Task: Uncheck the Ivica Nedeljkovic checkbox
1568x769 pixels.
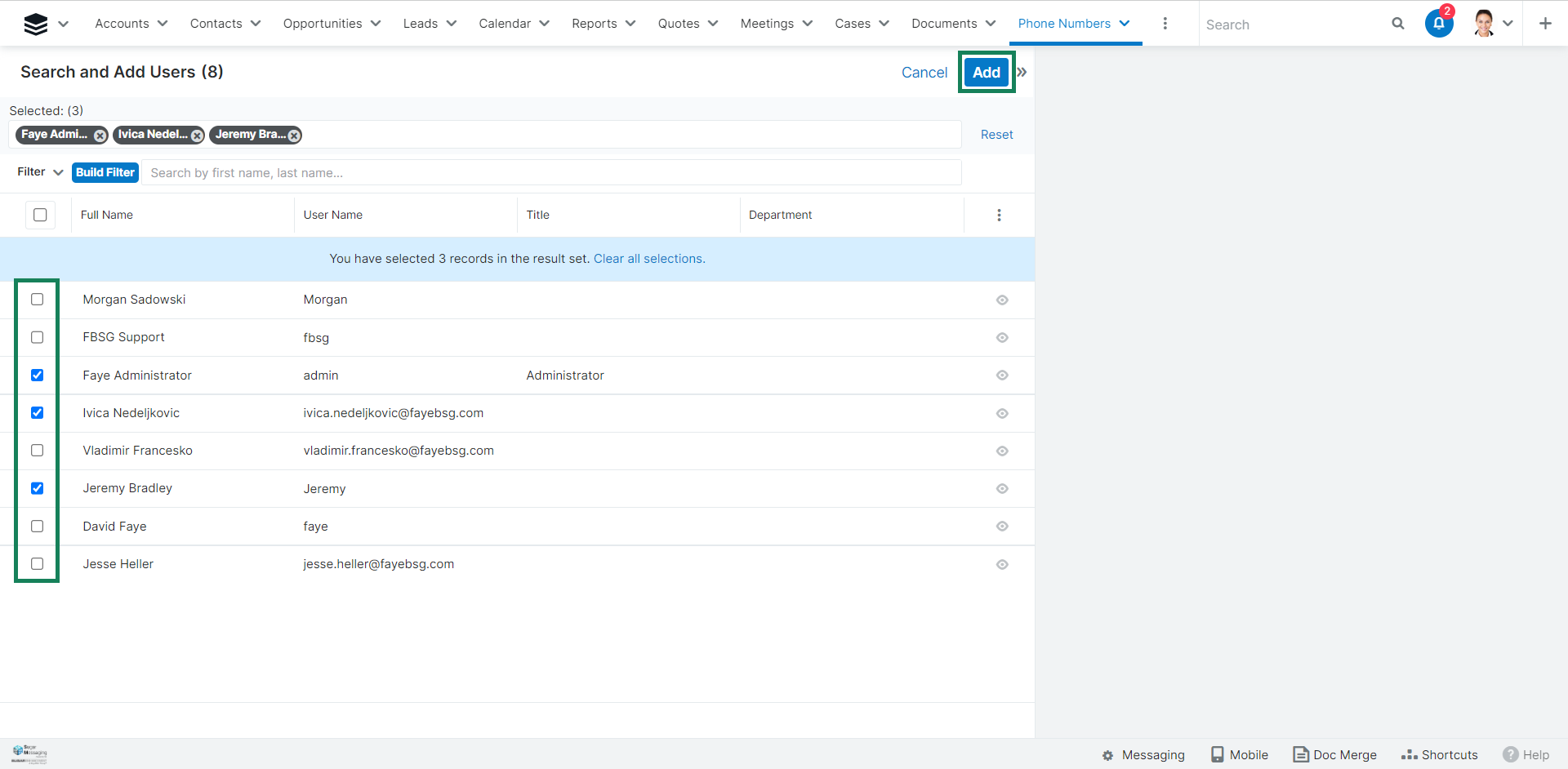Action: pos(38,413)
